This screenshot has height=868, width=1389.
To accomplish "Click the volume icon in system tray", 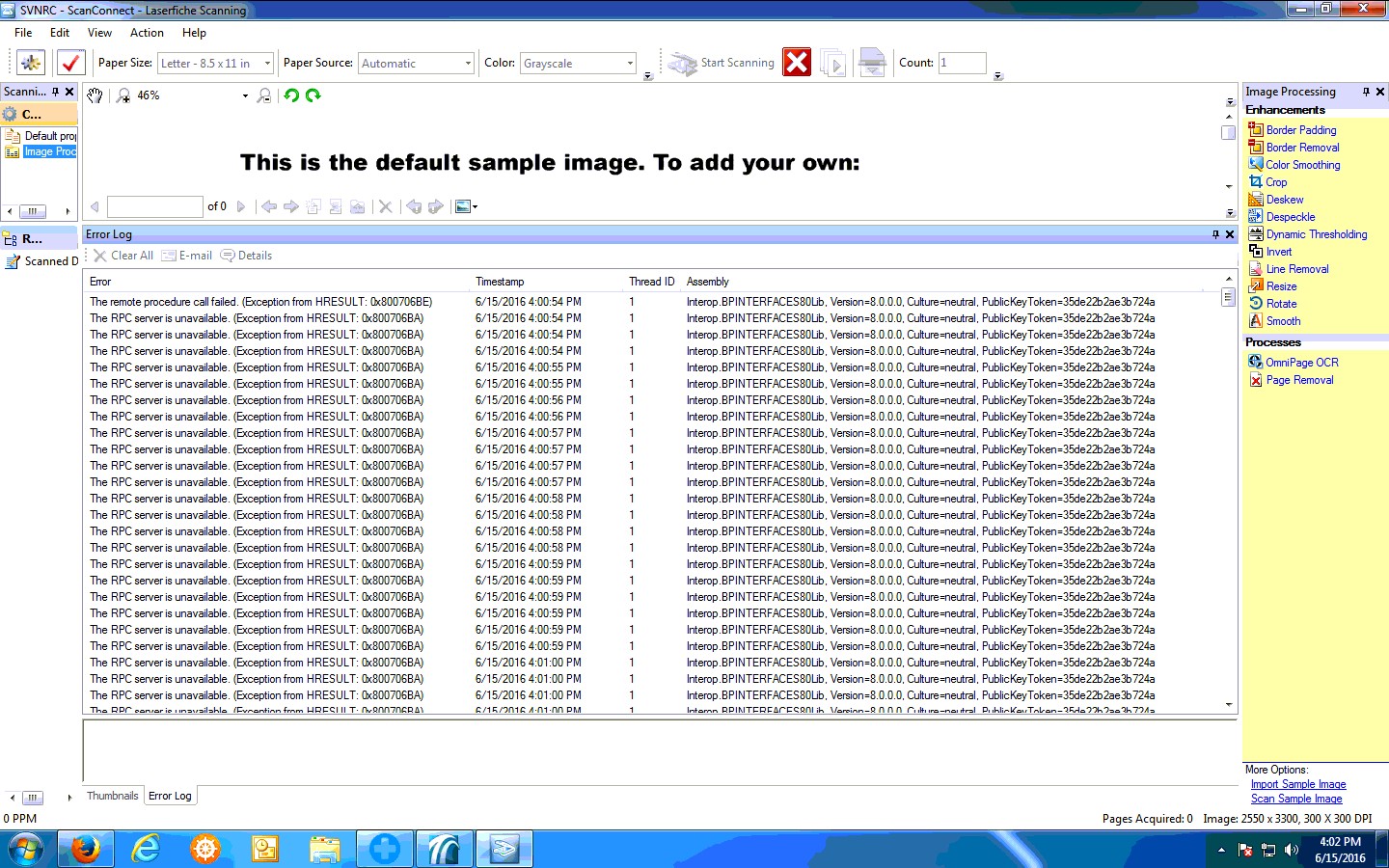I will point(1292,850).
